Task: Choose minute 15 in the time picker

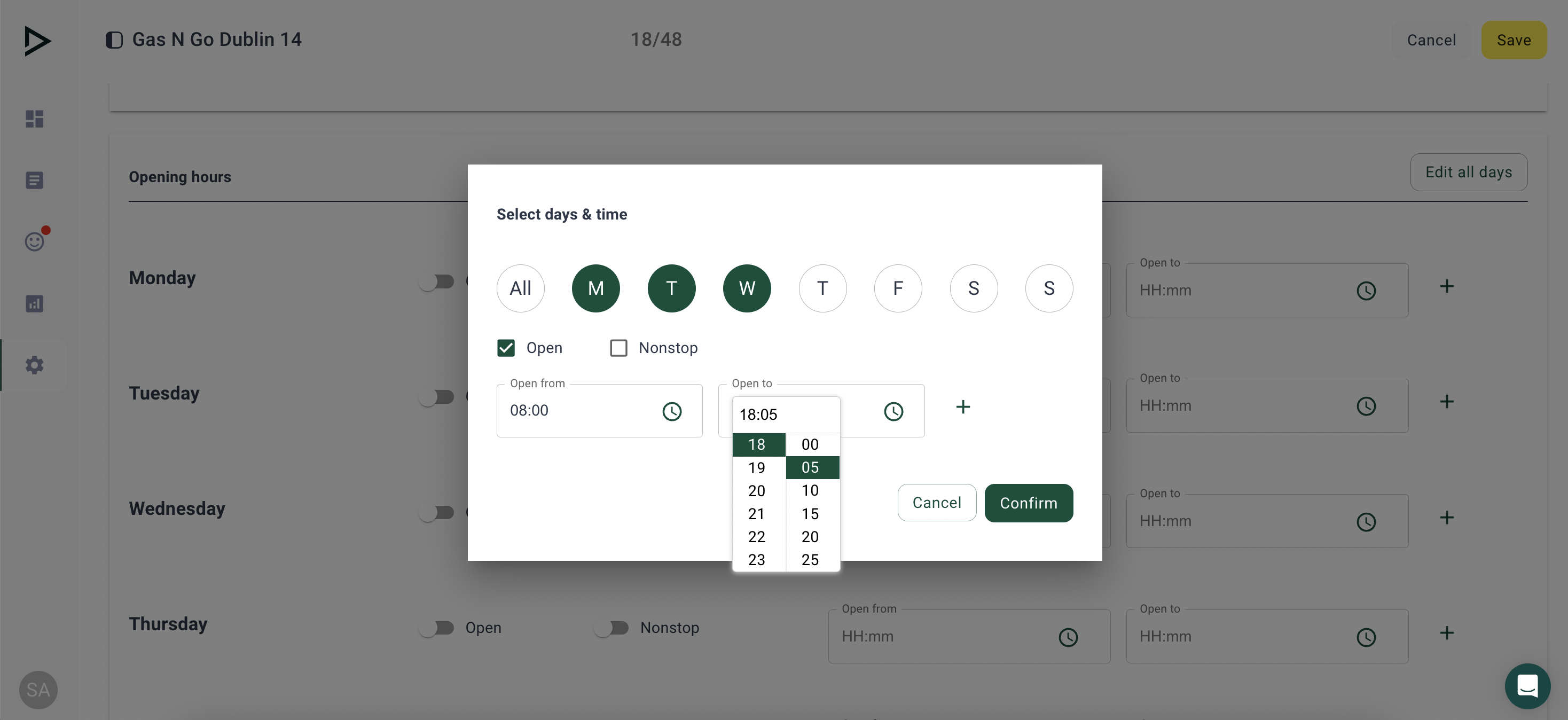Action: 810,514
